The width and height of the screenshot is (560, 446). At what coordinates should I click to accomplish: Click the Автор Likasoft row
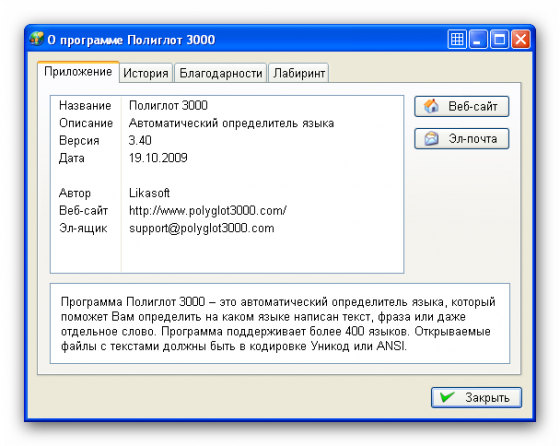pyautogui.click(x=227, y=193)
